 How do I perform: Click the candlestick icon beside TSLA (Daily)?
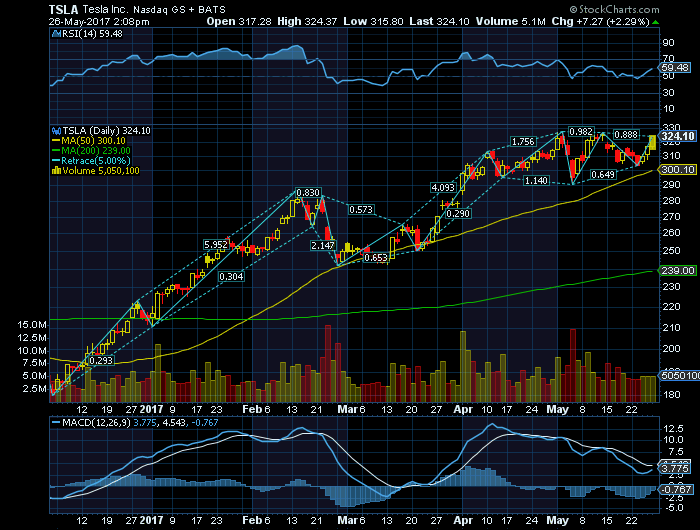56,131
